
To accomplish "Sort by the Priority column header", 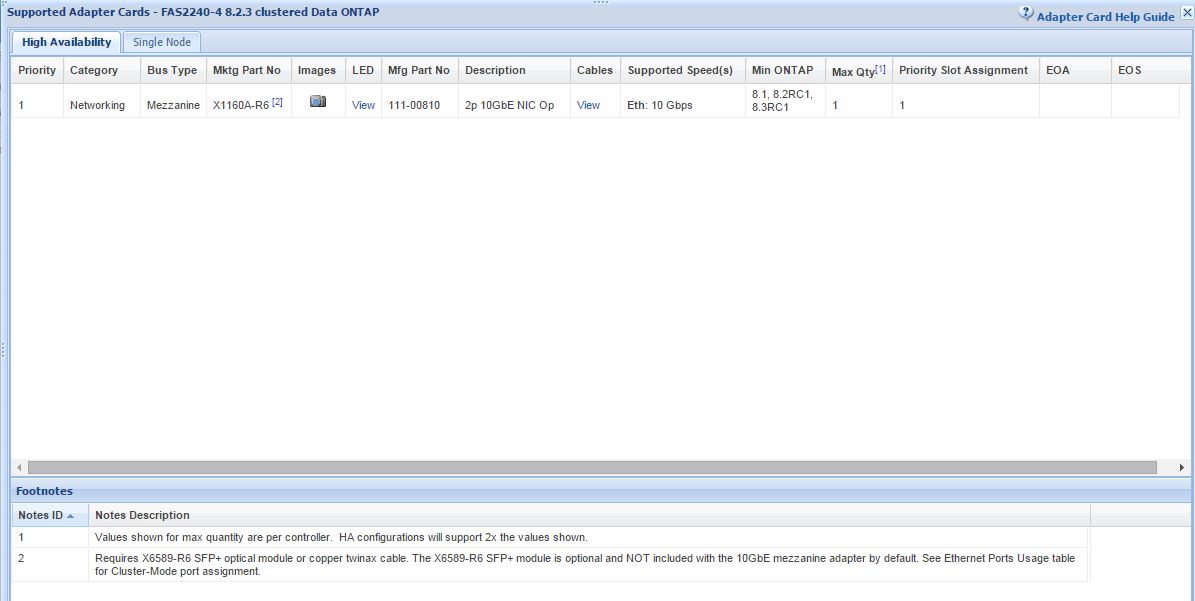I will tap(37, 70).
